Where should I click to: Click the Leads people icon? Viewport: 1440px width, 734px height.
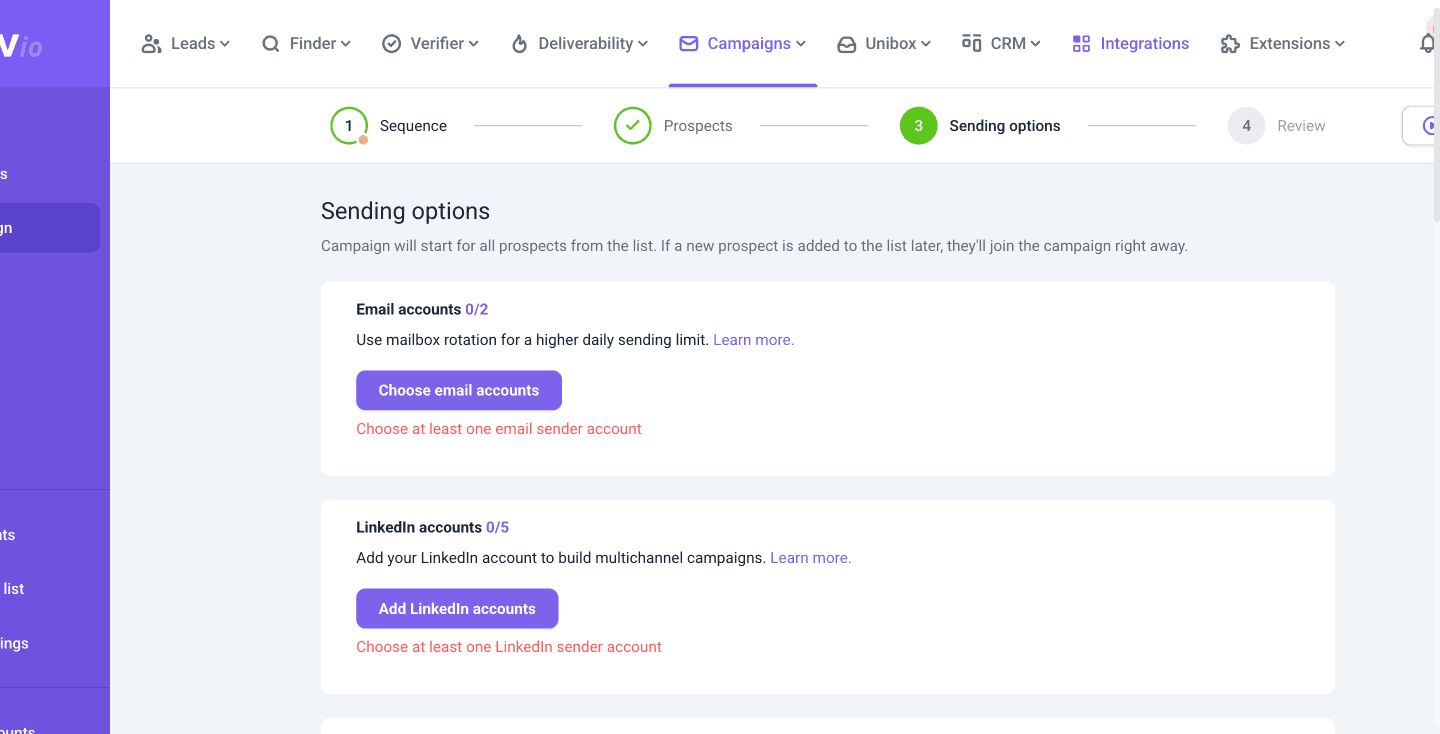(151, 44)
